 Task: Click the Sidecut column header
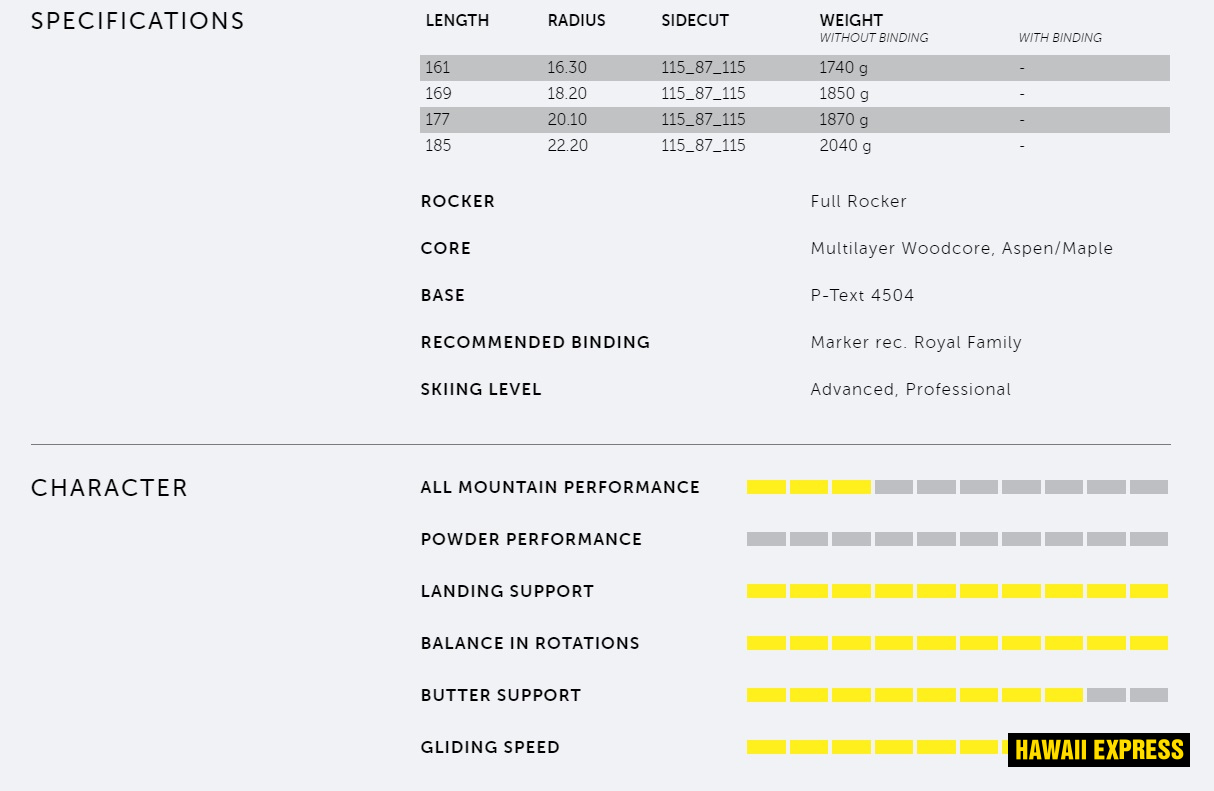[x=695, y=21]
